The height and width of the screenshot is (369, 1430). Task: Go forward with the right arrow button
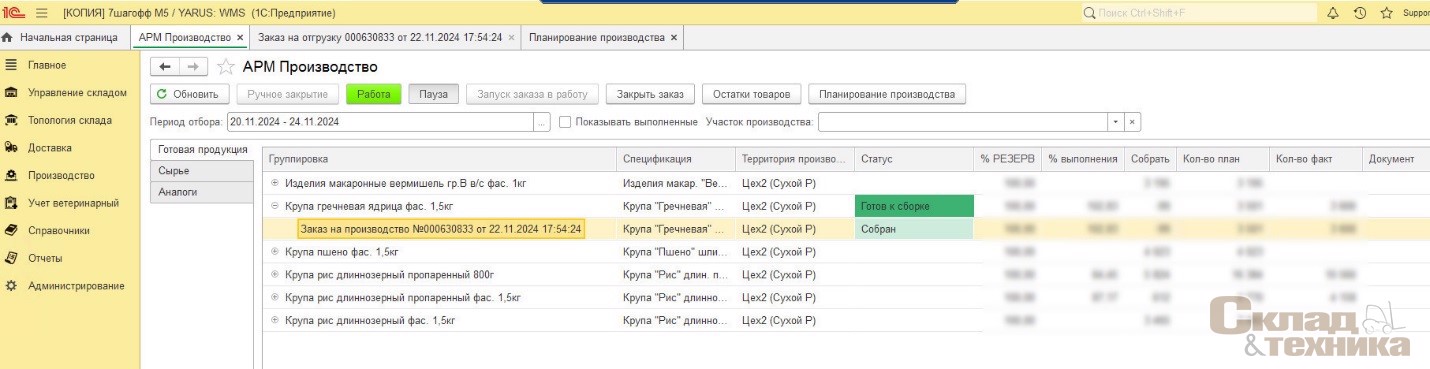194,67
